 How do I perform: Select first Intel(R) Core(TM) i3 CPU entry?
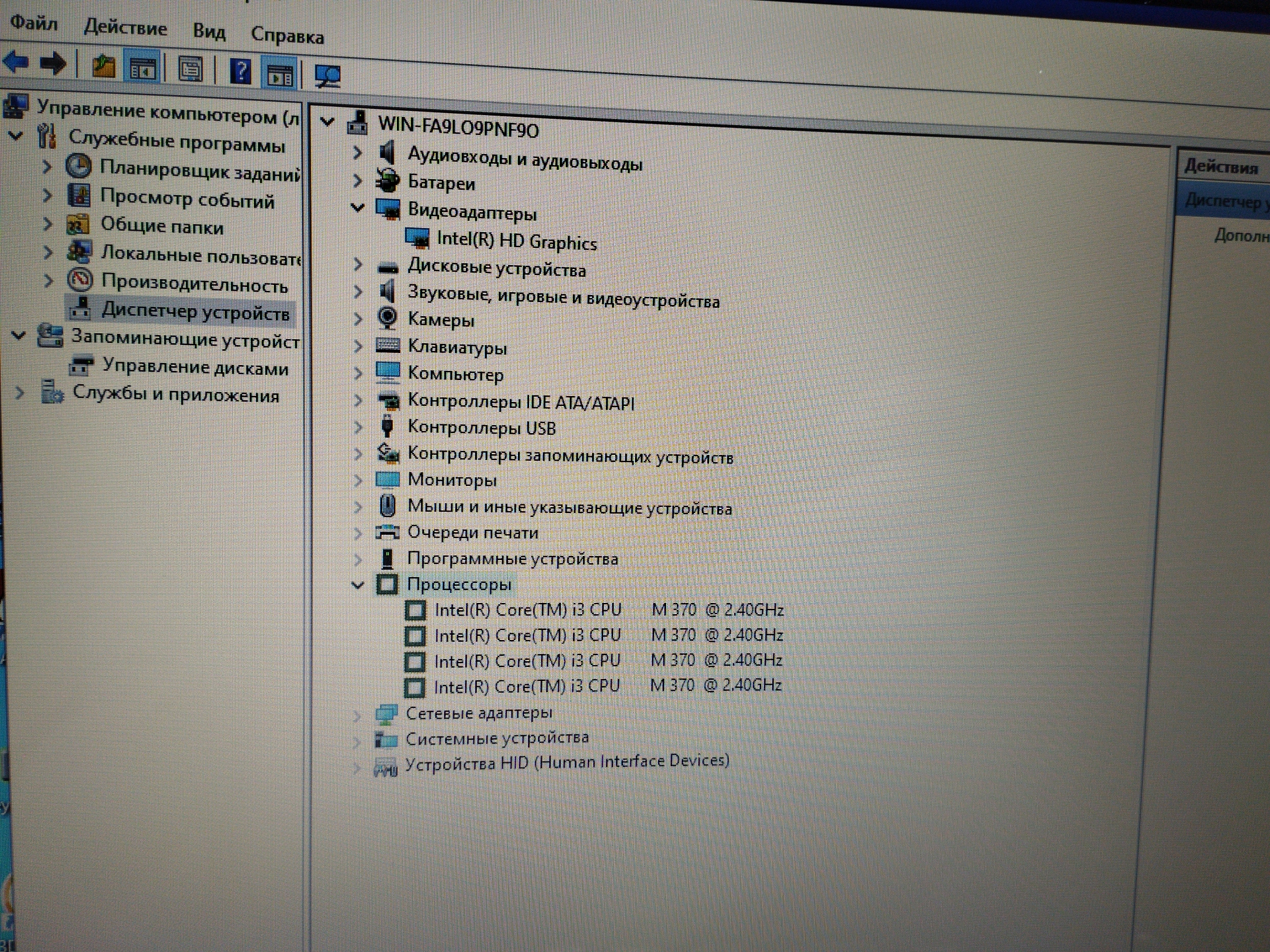coord(609,610)
